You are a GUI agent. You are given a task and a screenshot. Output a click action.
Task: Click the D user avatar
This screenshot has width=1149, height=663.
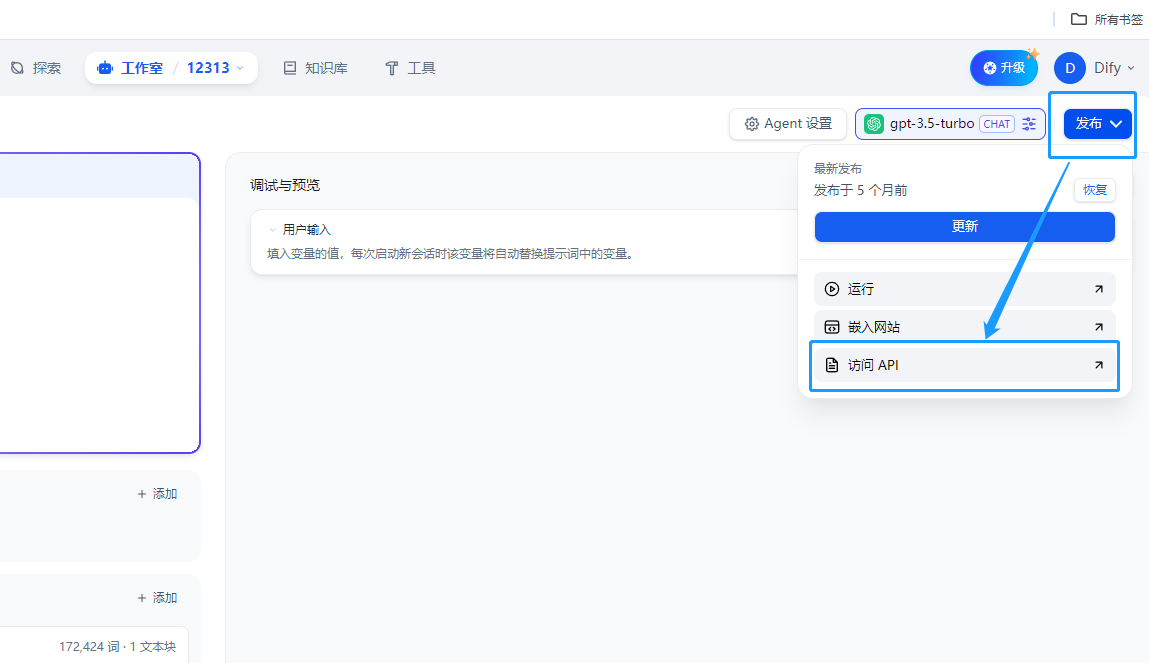coord(1070,68)
